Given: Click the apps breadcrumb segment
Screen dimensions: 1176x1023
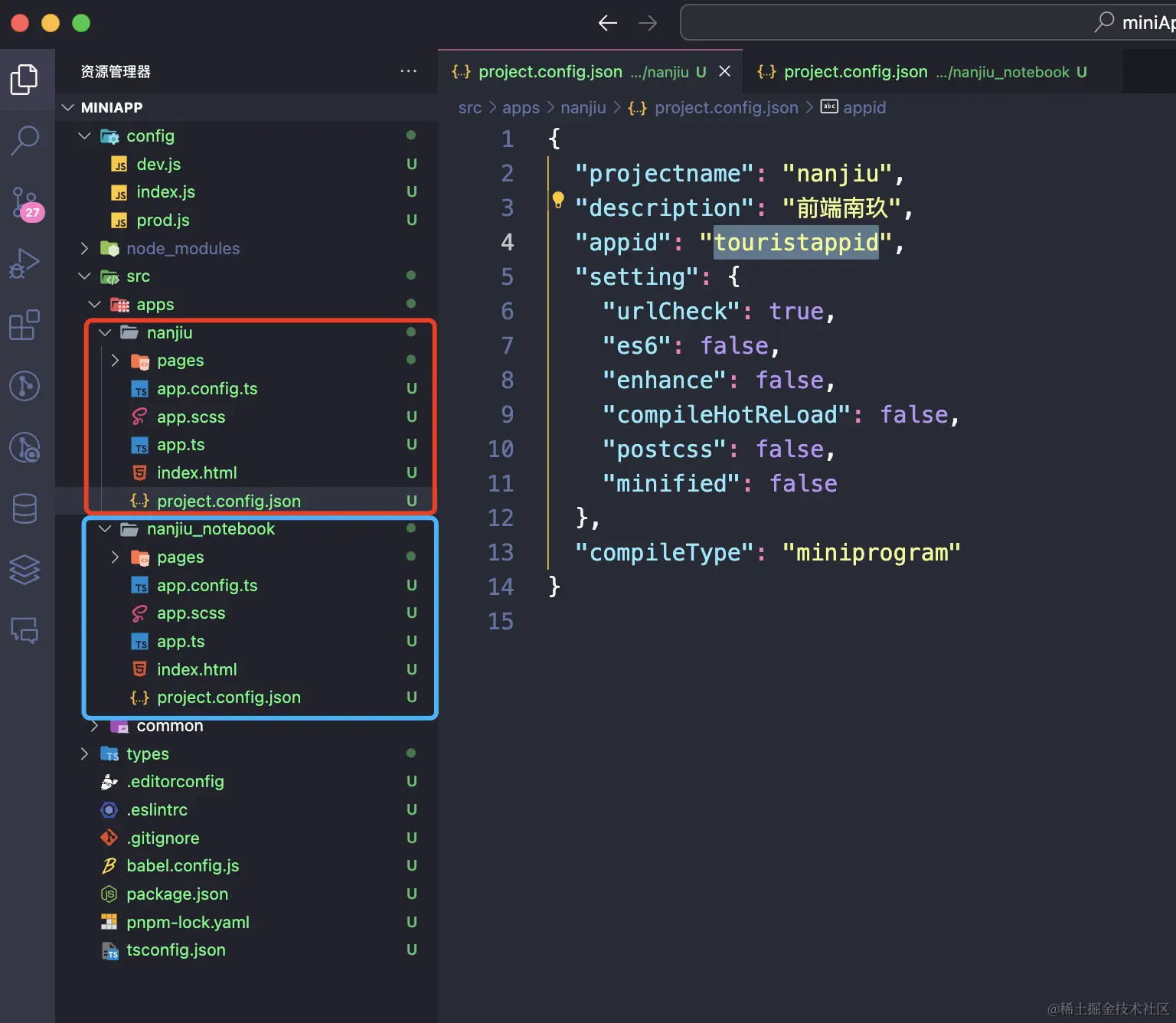Looking at the screenshot, I should click(521, 108).
